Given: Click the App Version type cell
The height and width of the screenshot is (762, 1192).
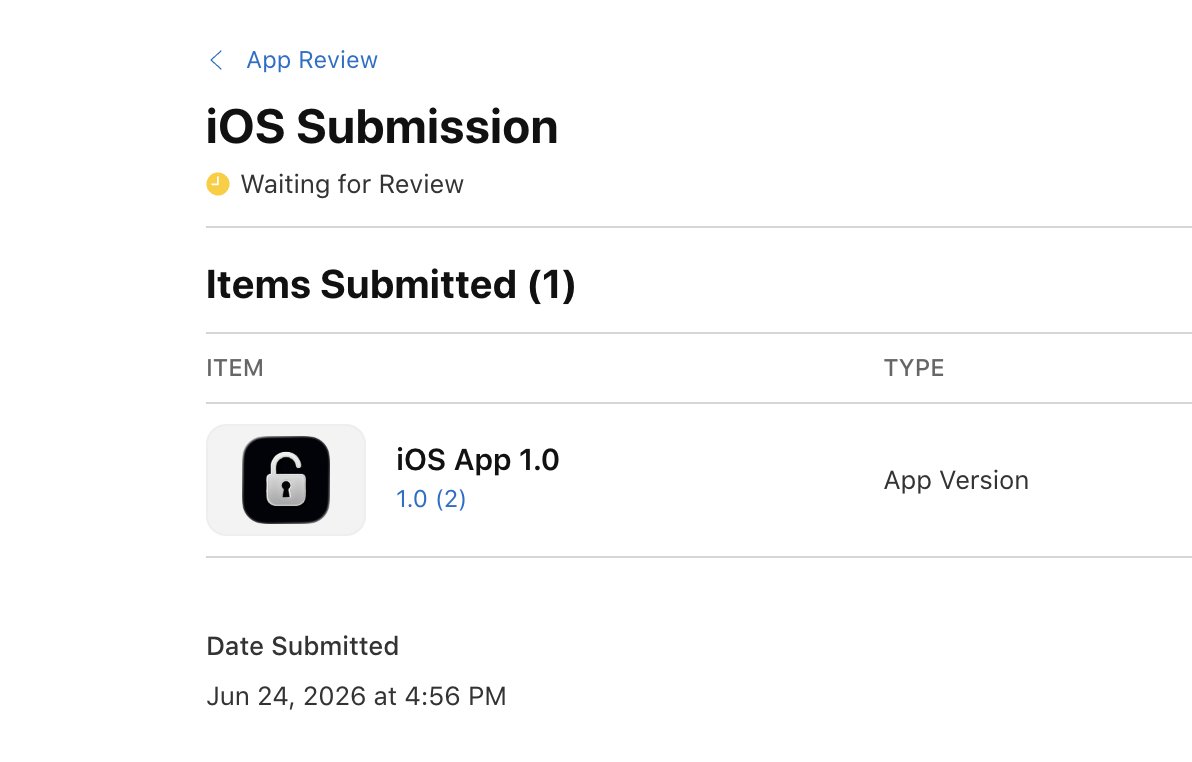Looking at the screenshot, I should [x=956, y=481].
